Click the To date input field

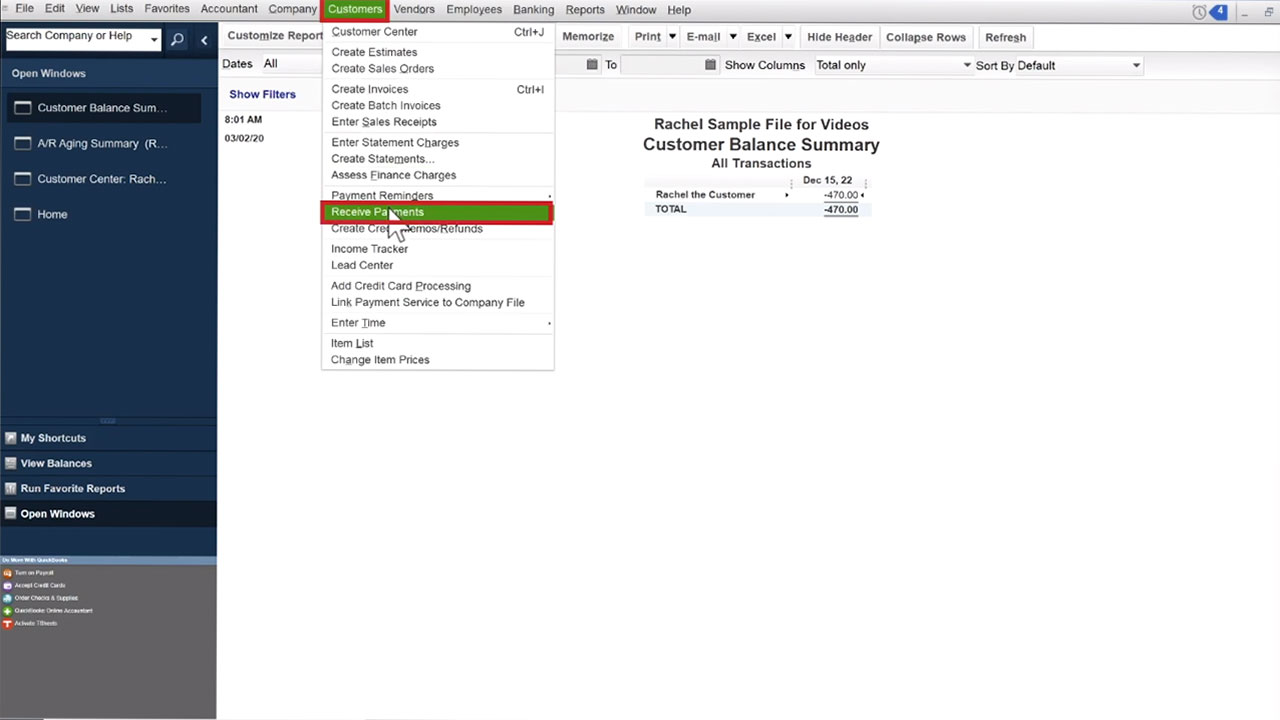pos(661,65)
